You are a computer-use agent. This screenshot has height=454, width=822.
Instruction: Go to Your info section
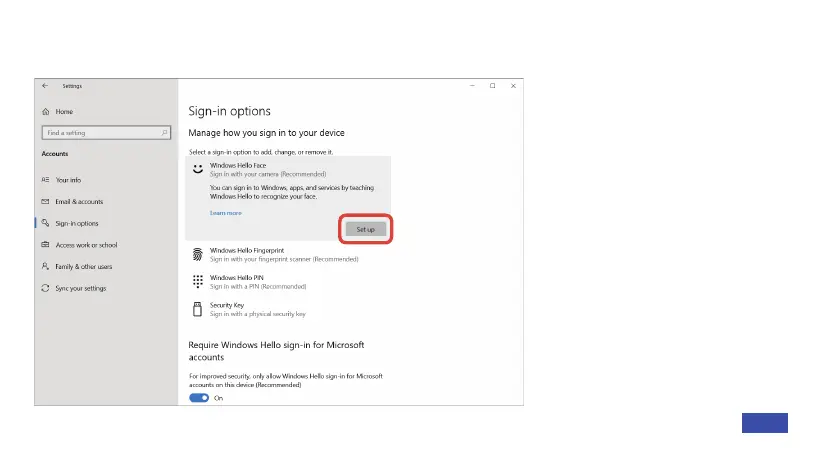click(68, 180)
